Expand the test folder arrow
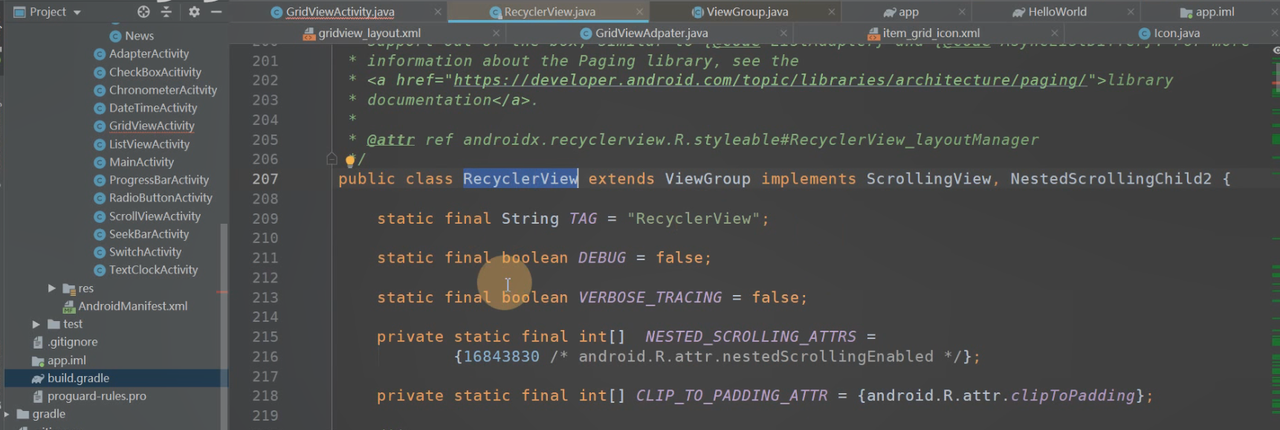 36,324
